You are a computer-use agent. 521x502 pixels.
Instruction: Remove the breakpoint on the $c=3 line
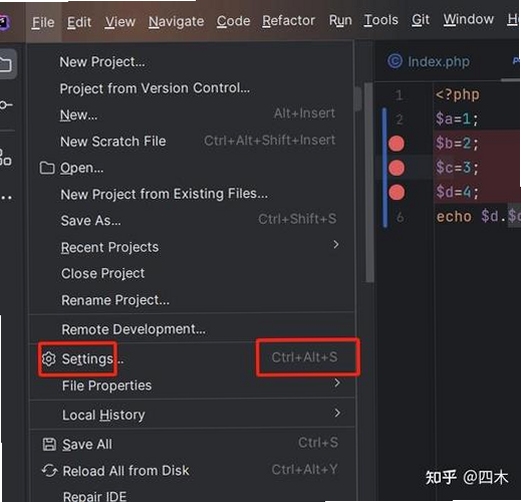click(x=396, y=168)
